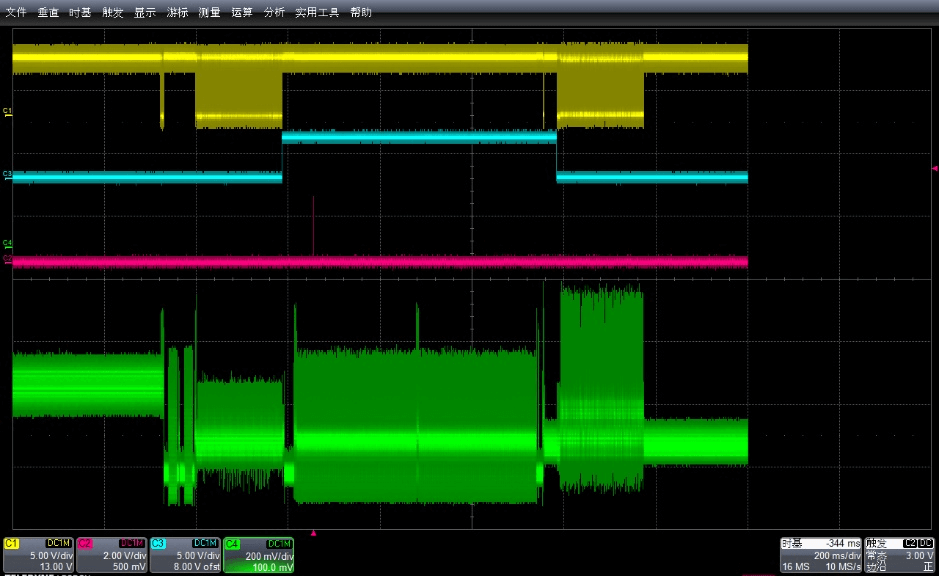
Task: Open the 垂直 (Vertical) menu
Action: click(48, 13)
